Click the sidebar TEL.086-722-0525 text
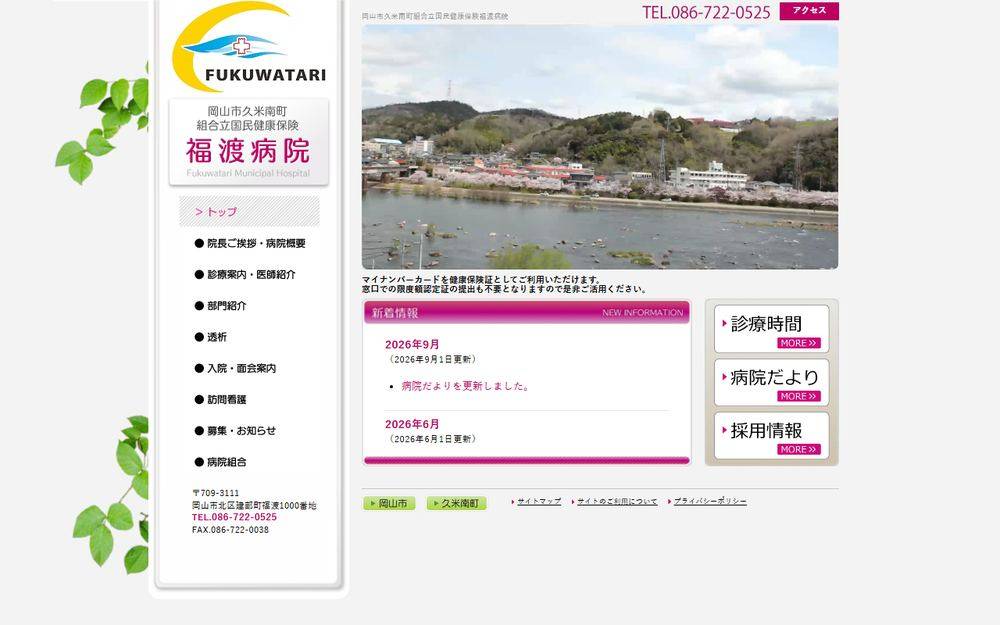Screen dimensions: 1000x625 234,517
